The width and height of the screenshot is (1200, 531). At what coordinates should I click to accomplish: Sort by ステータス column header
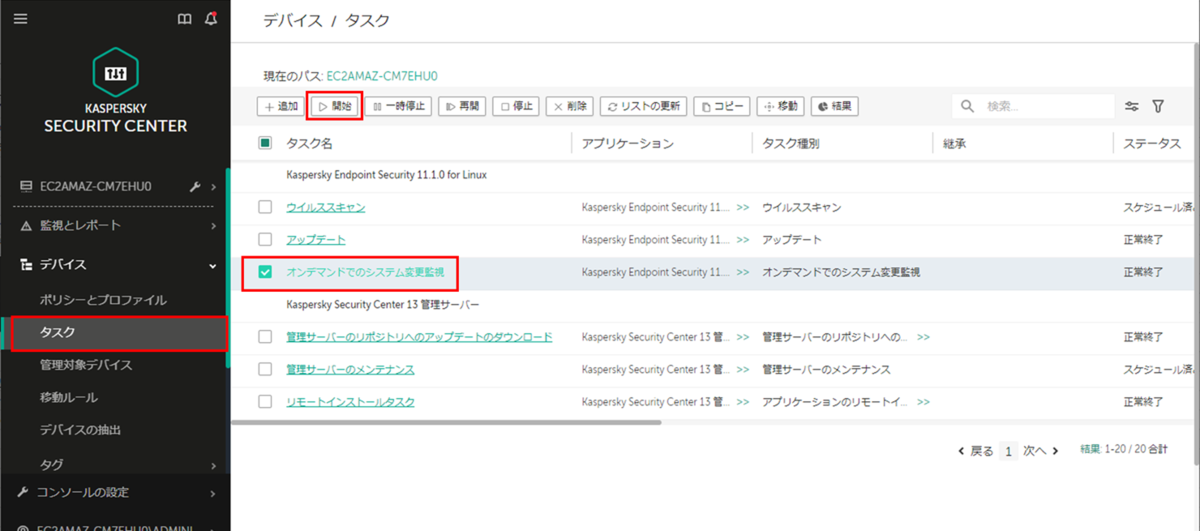[x=1151, y=144]
